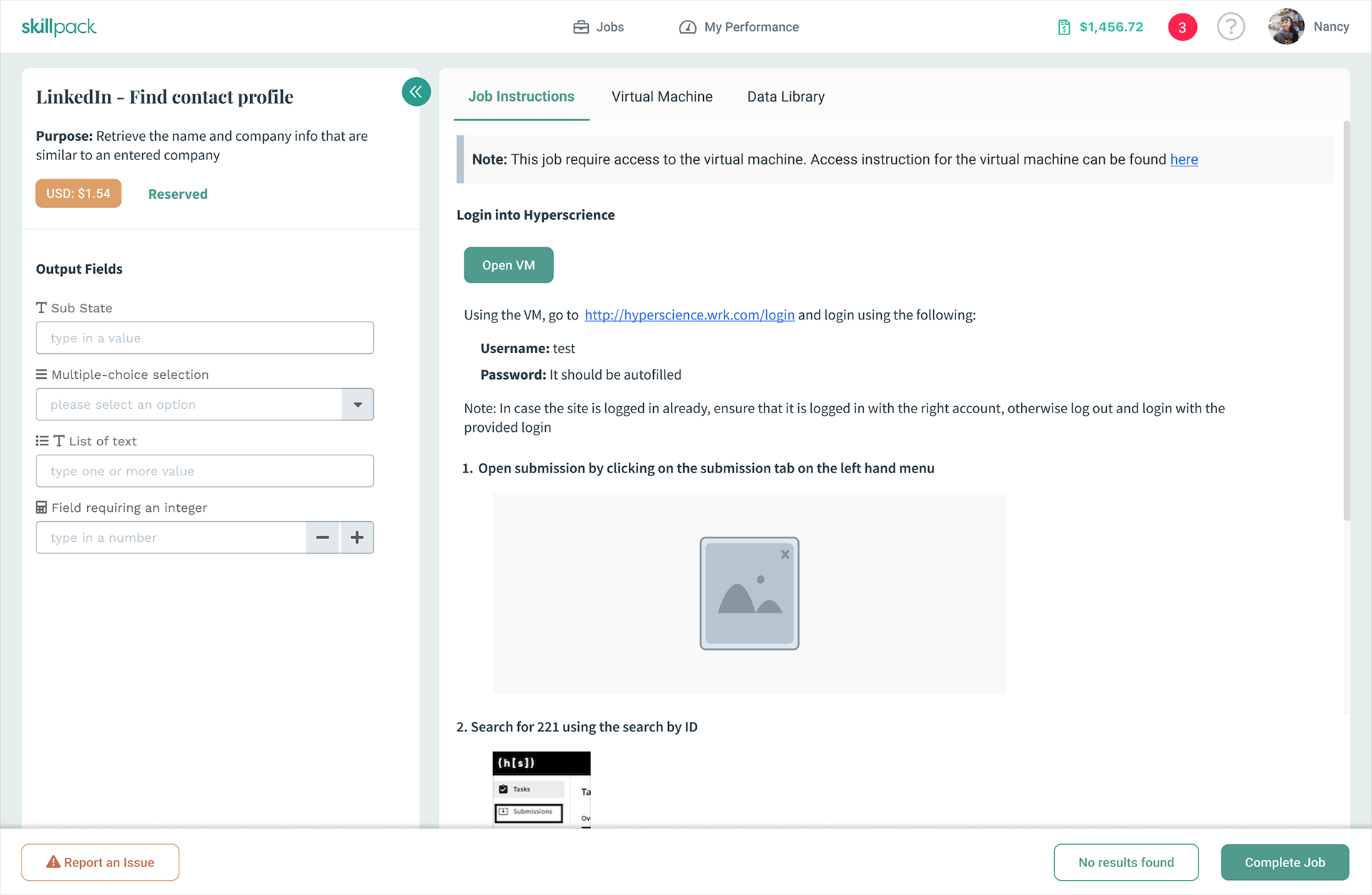1372x895 pixels.
Task: Click the Reserved status label
Action: coord(178,194)
